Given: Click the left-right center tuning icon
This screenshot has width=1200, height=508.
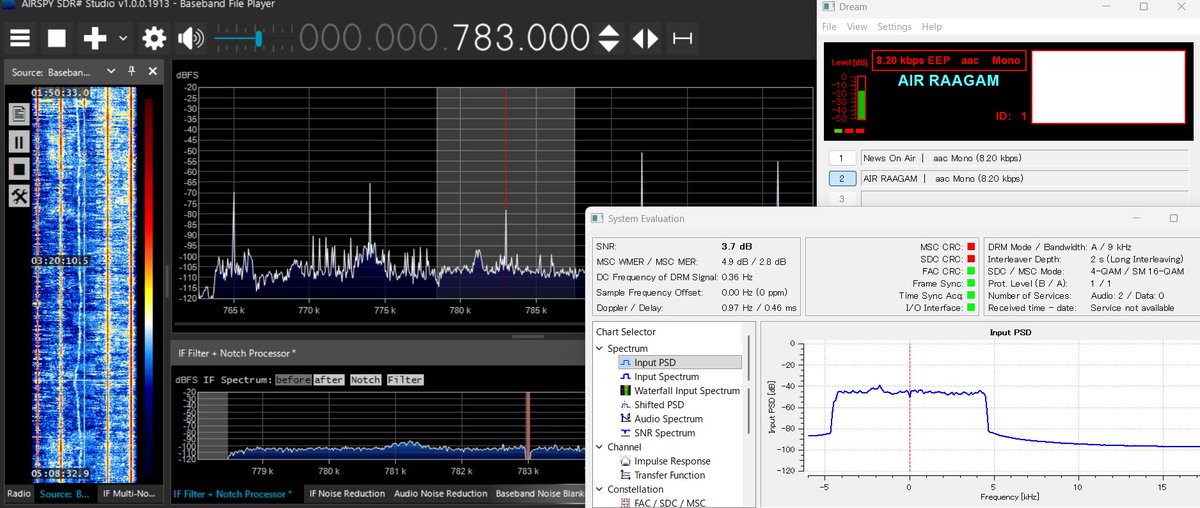Looking at the screenshot, I should click(x=645, y=38).
